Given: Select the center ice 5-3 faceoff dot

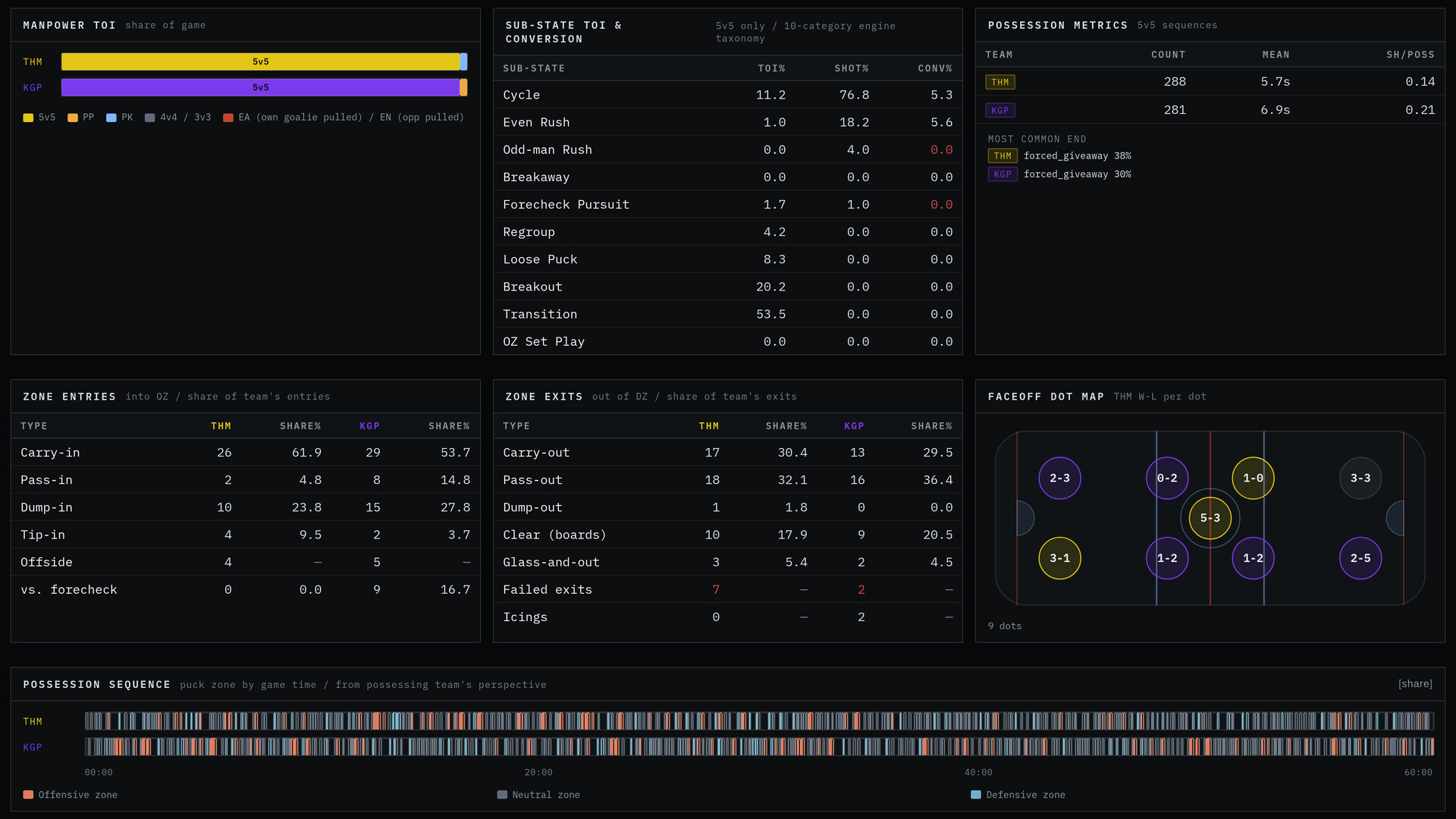Looking at the screenshot, I should pyautogui.click(x=1210, y=518).
